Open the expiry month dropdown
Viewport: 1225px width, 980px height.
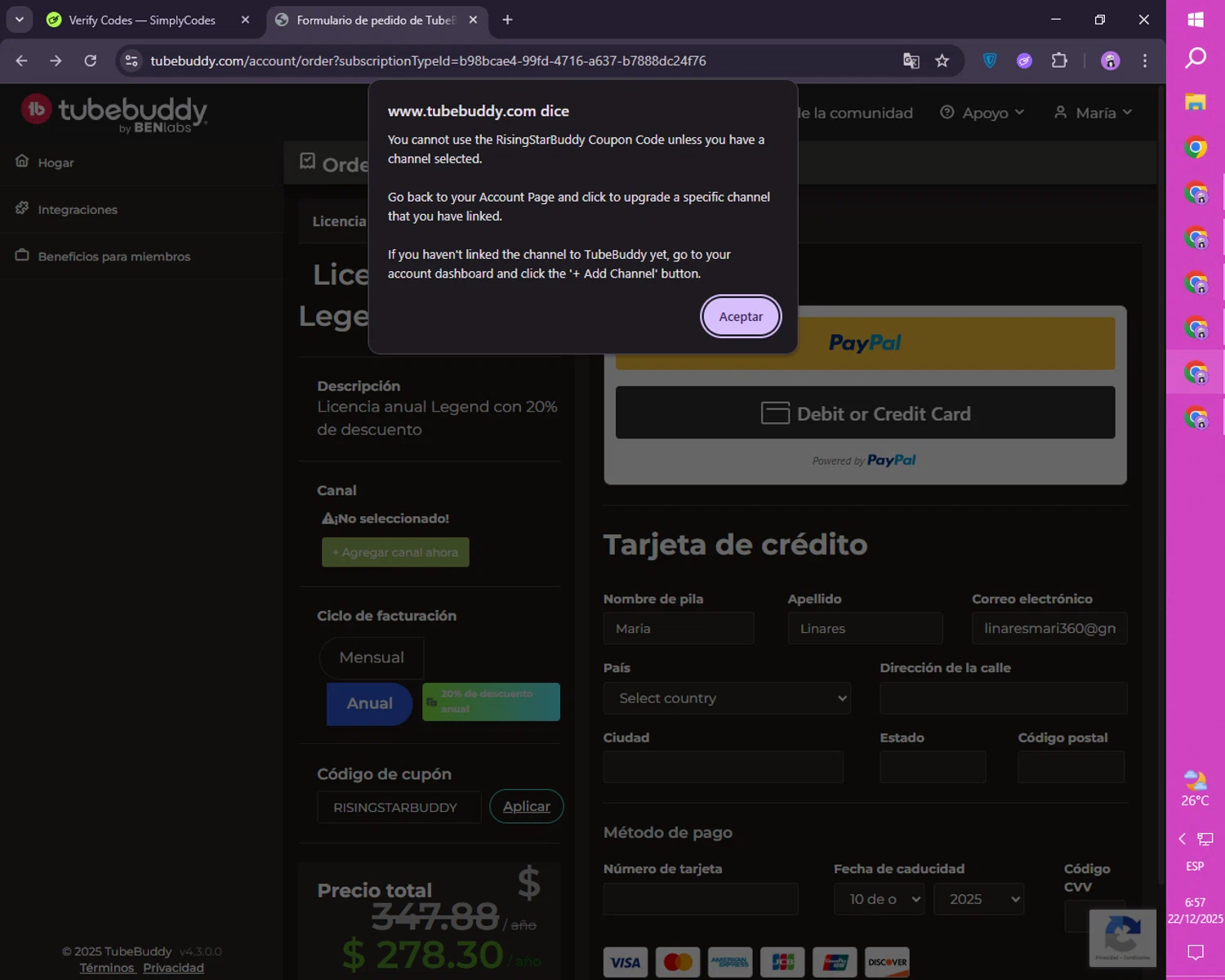pyautogui.click(x=879, y=899)
